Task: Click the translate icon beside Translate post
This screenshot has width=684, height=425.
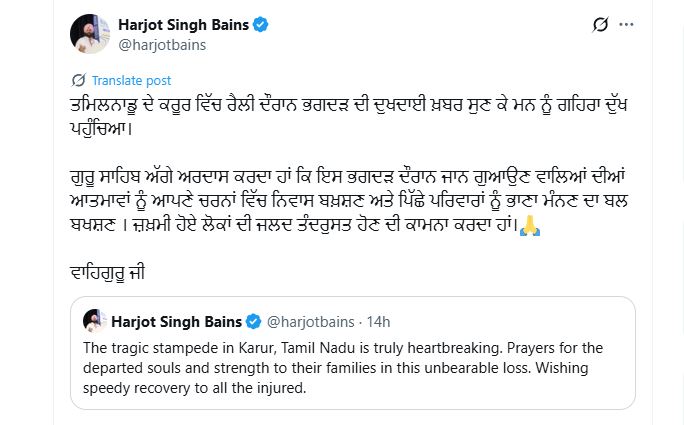Action: coord(78,80)
